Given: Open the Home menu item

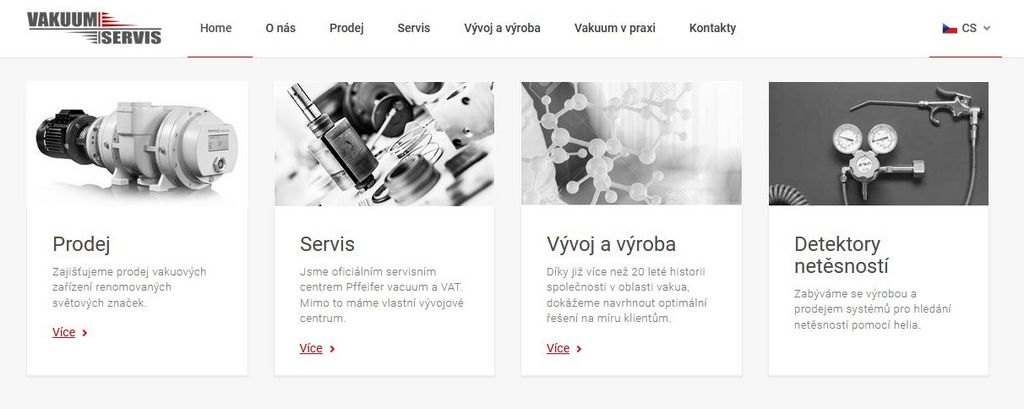Looking at the screenshot, I should [x=216, y=28].
